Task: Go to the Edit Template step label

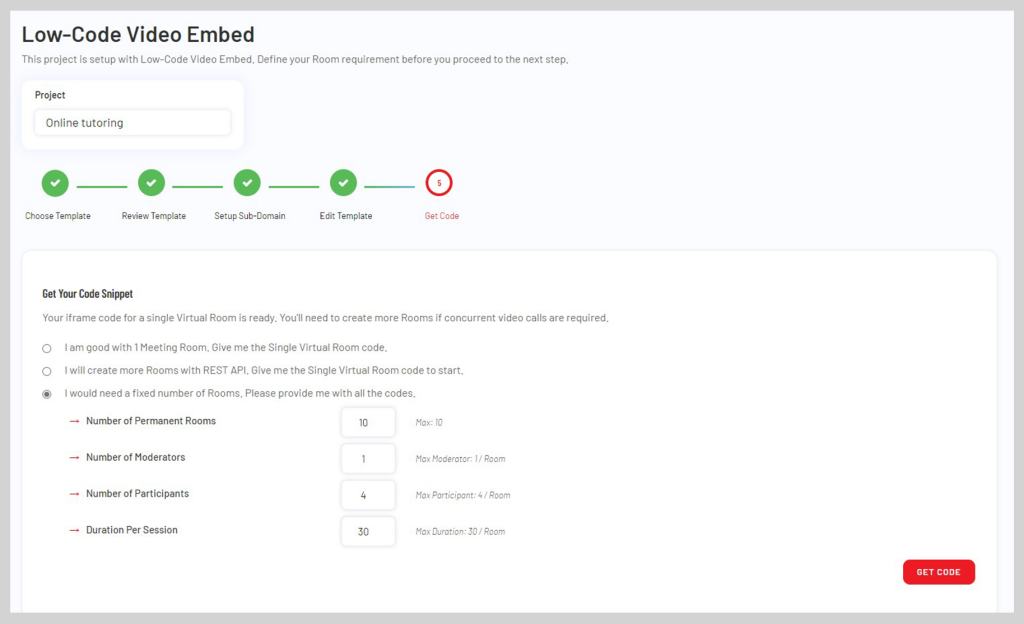Action: (345, 216)
